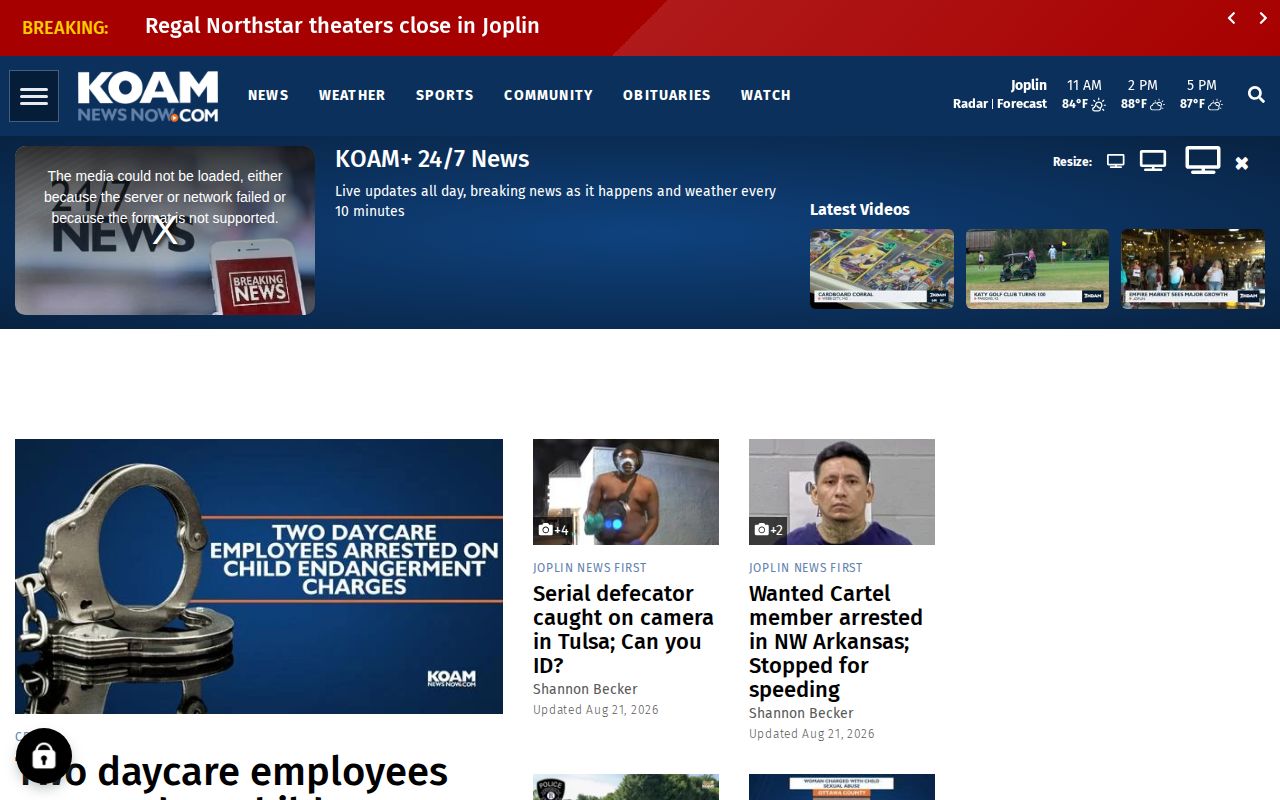The height and width of the screenshot is (800, 1280).
Task: Play the Katy Golf Club video
Action: [1037, 269]
